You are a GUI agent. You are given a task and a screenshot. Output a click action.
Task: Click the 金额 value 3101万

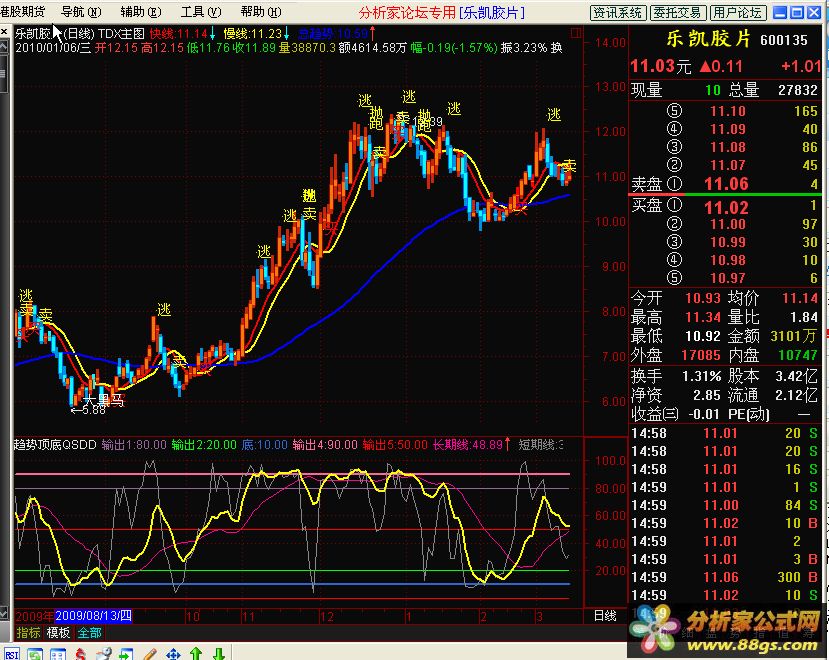tap(794, 336)
